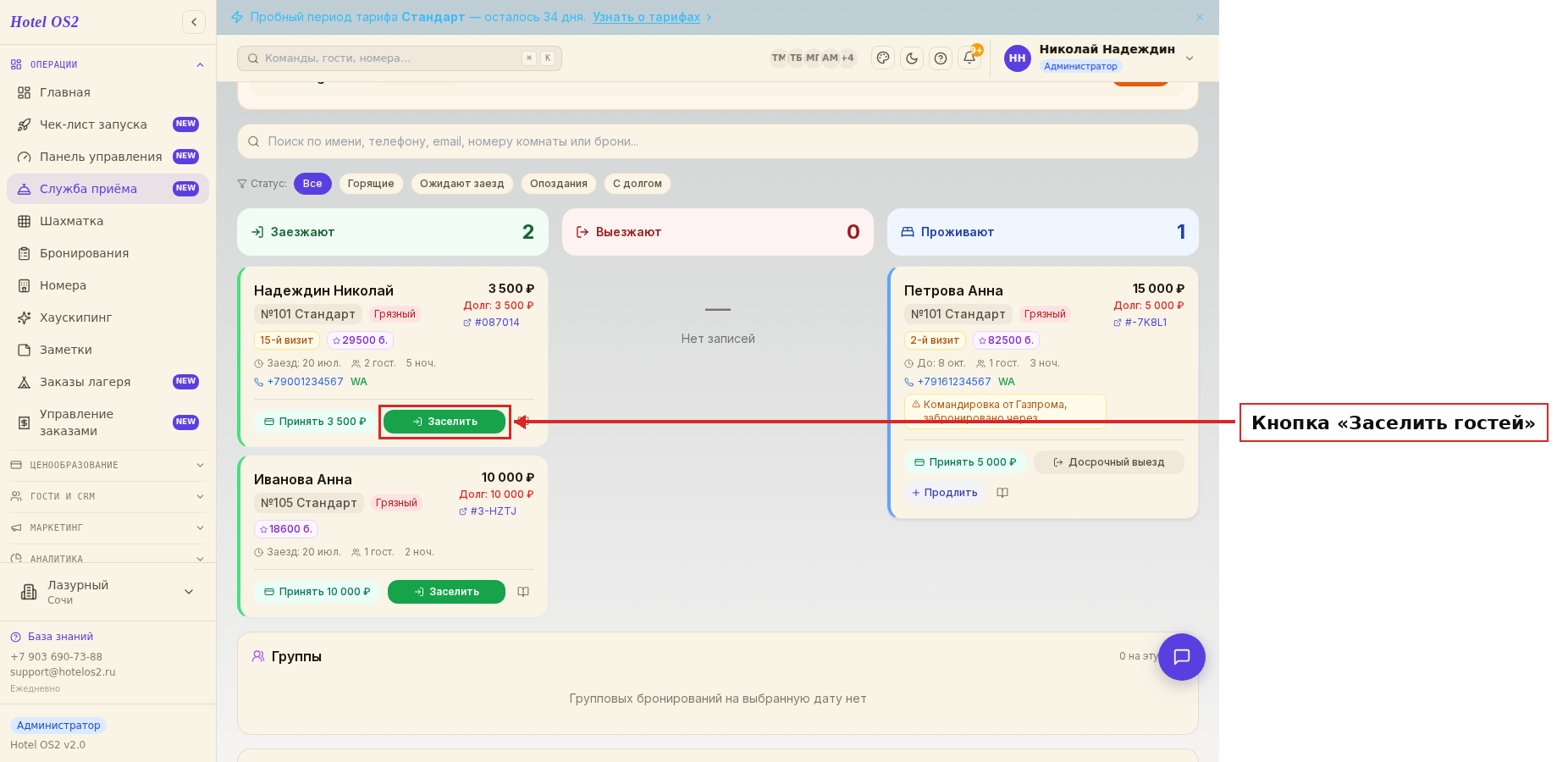Open user menu Николай Надеждин
Screen dimensions: 1568x762
click(x=1100, y=58)
